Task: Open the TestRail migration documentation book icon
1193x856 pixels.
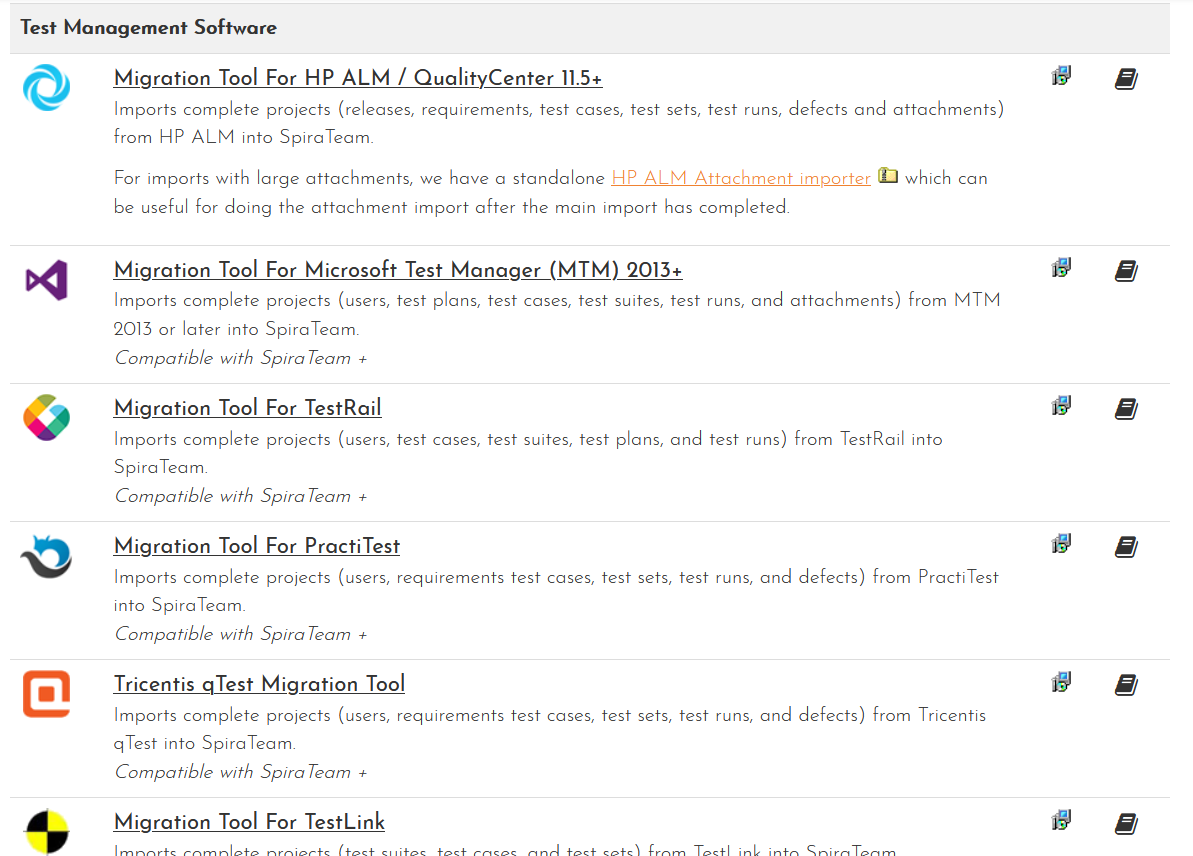Action: pos(1126,409)
